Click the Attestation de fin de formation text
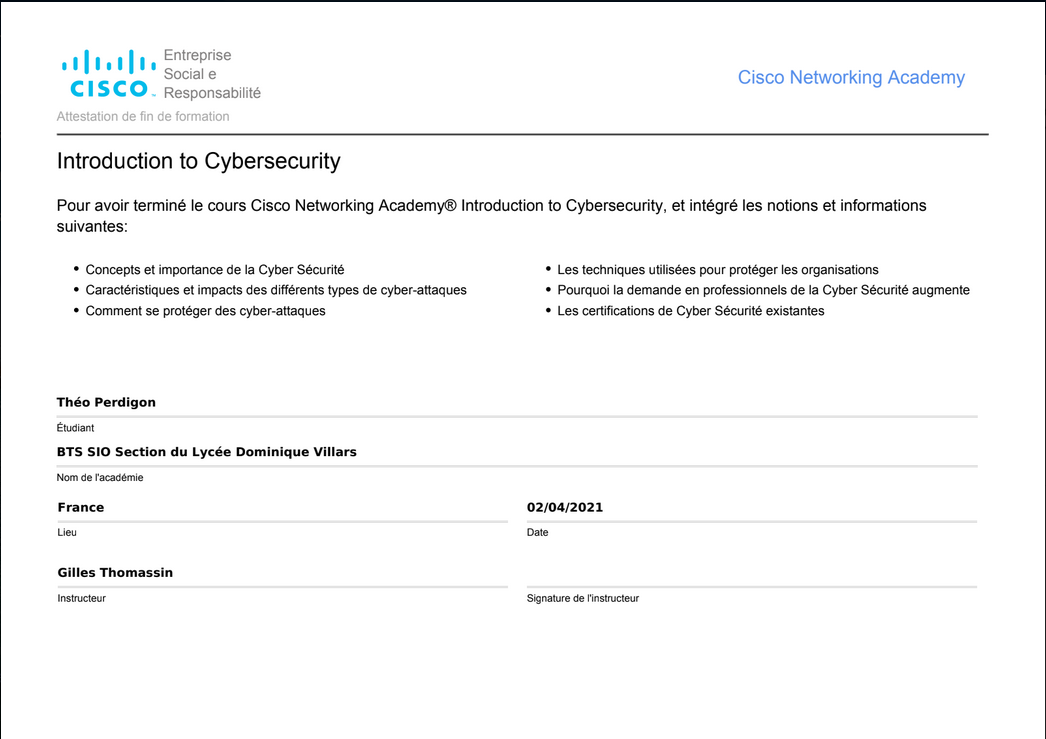 (143, 116)
